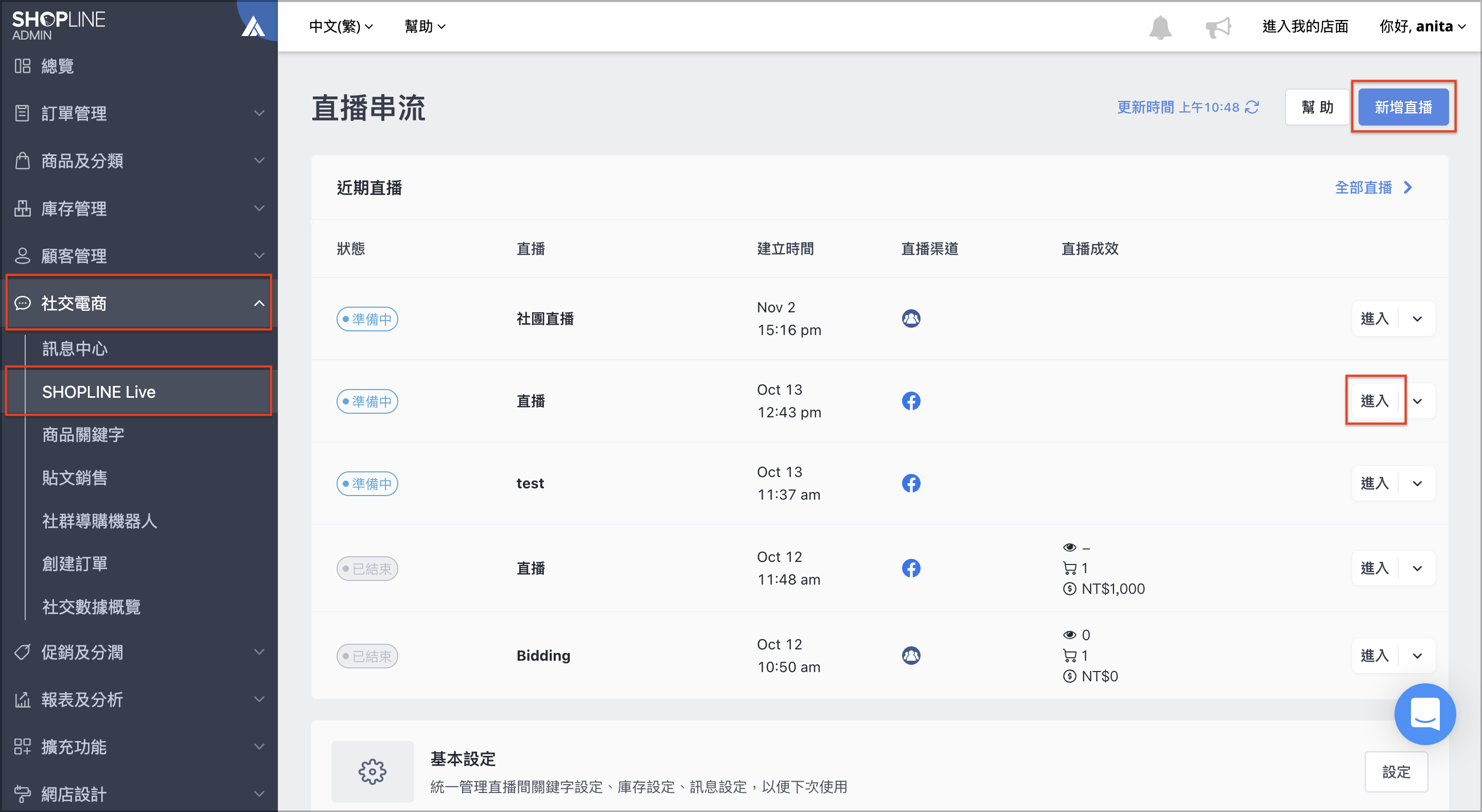1482x812 pixels.
Task: Click the gear icon beside 基本設定
Action: [x=372, y=771]
